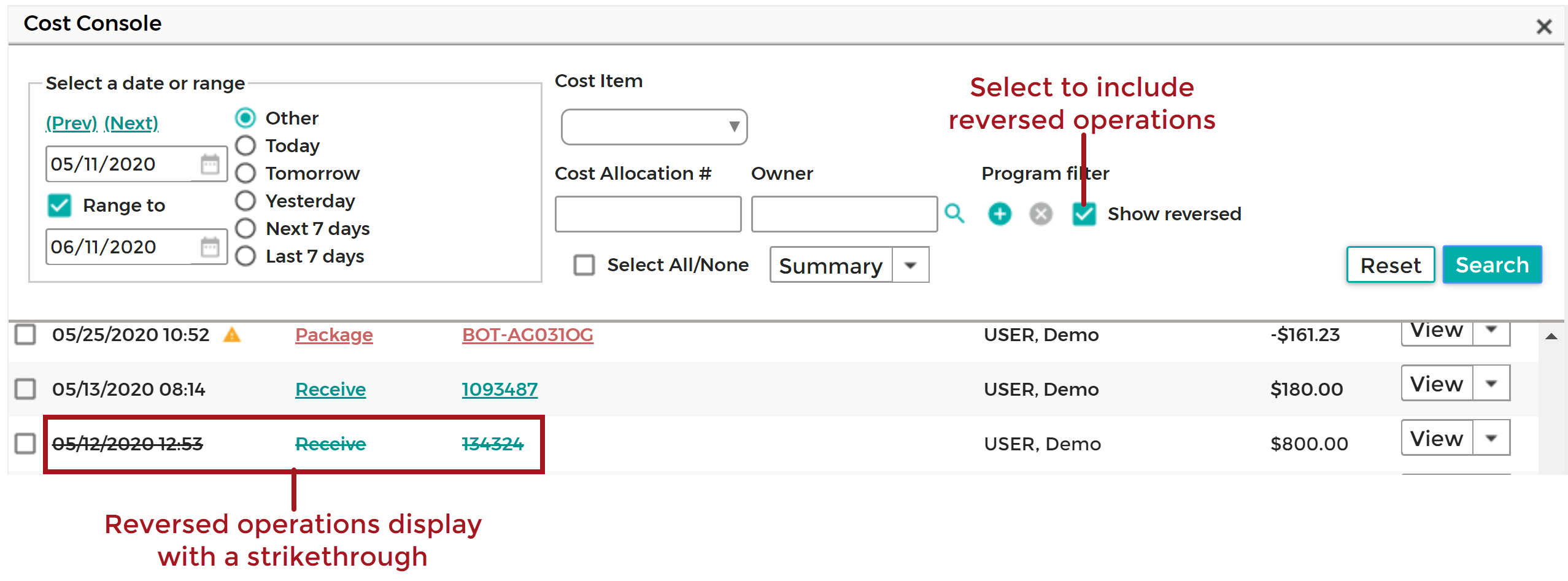Select the Last 7 days radio option
The width and height of the screenshot is (1568, 581).
[x=245, y=256]
